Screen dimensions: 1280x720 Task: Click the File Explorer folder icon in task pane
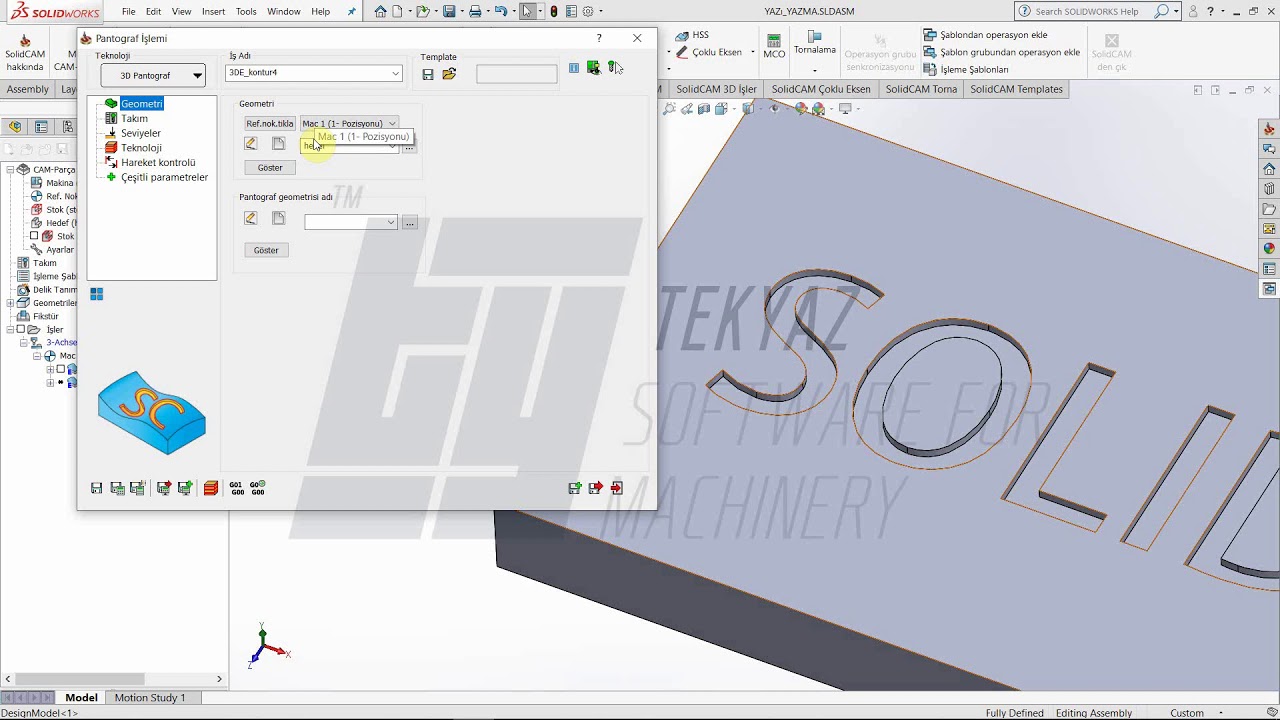(1269, 209)
